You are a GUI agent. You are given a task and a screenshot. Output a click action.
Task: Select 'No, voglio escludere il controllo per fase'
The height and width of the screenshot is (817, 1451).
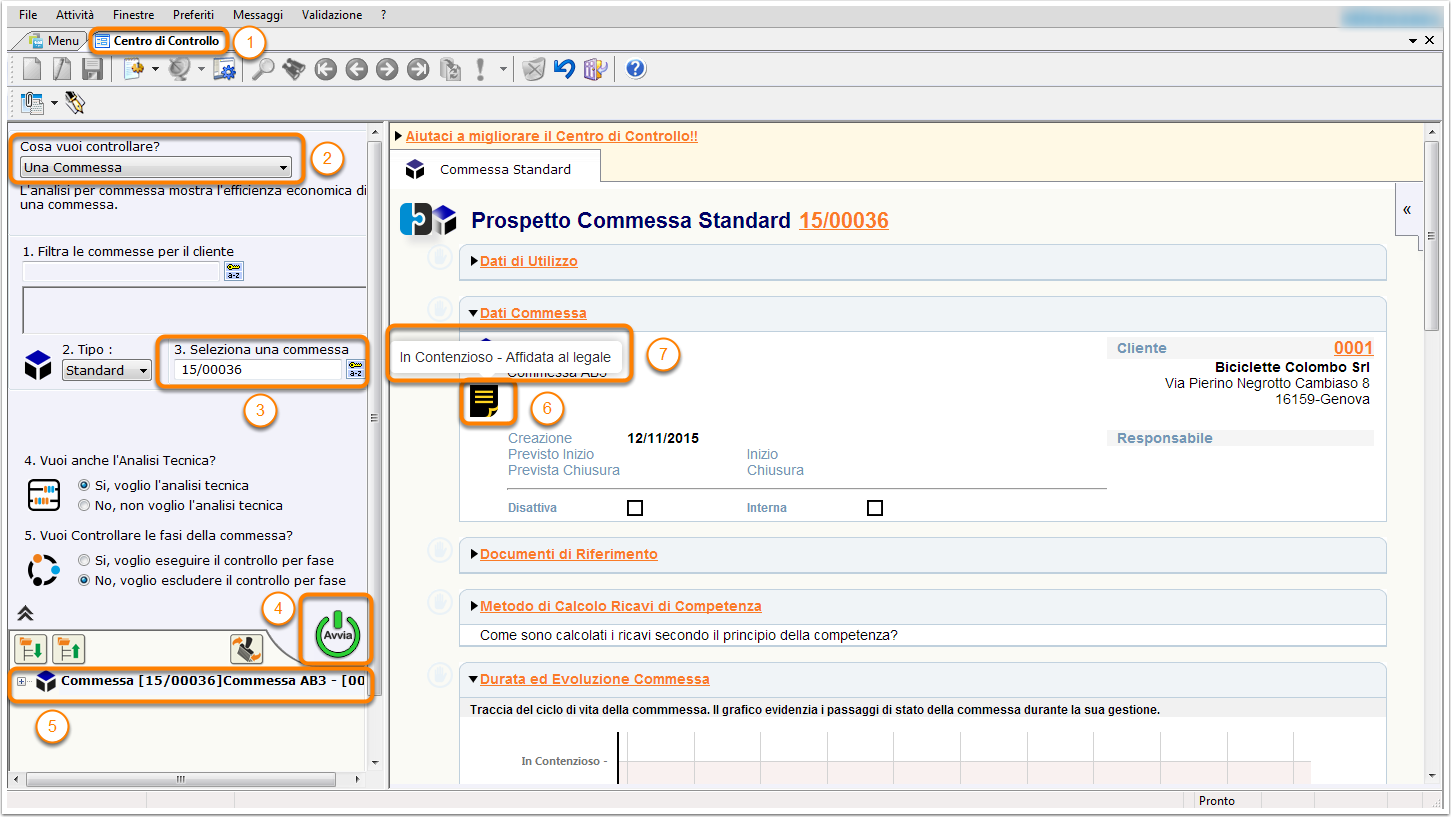coord(84,580)
